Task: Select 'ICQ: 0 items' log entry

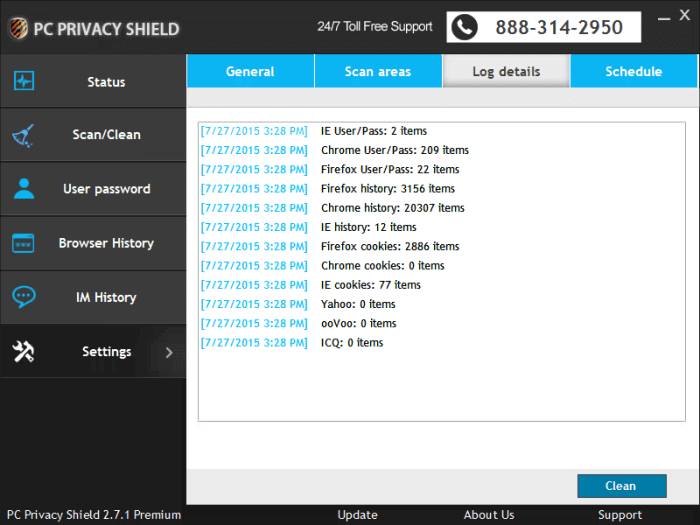Action: (x=352, y=342)
